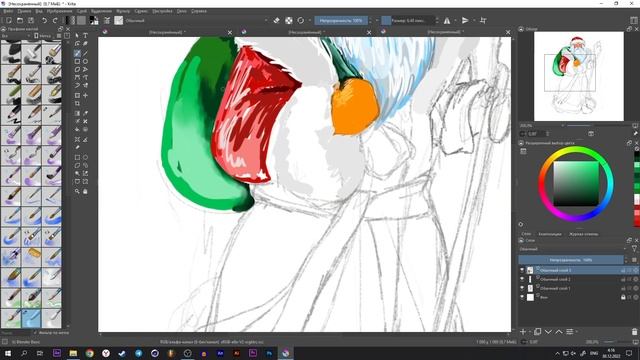Open layer blending mode dropdown in Layers panel
Screen dimensions: 640x360
(573, 249)
